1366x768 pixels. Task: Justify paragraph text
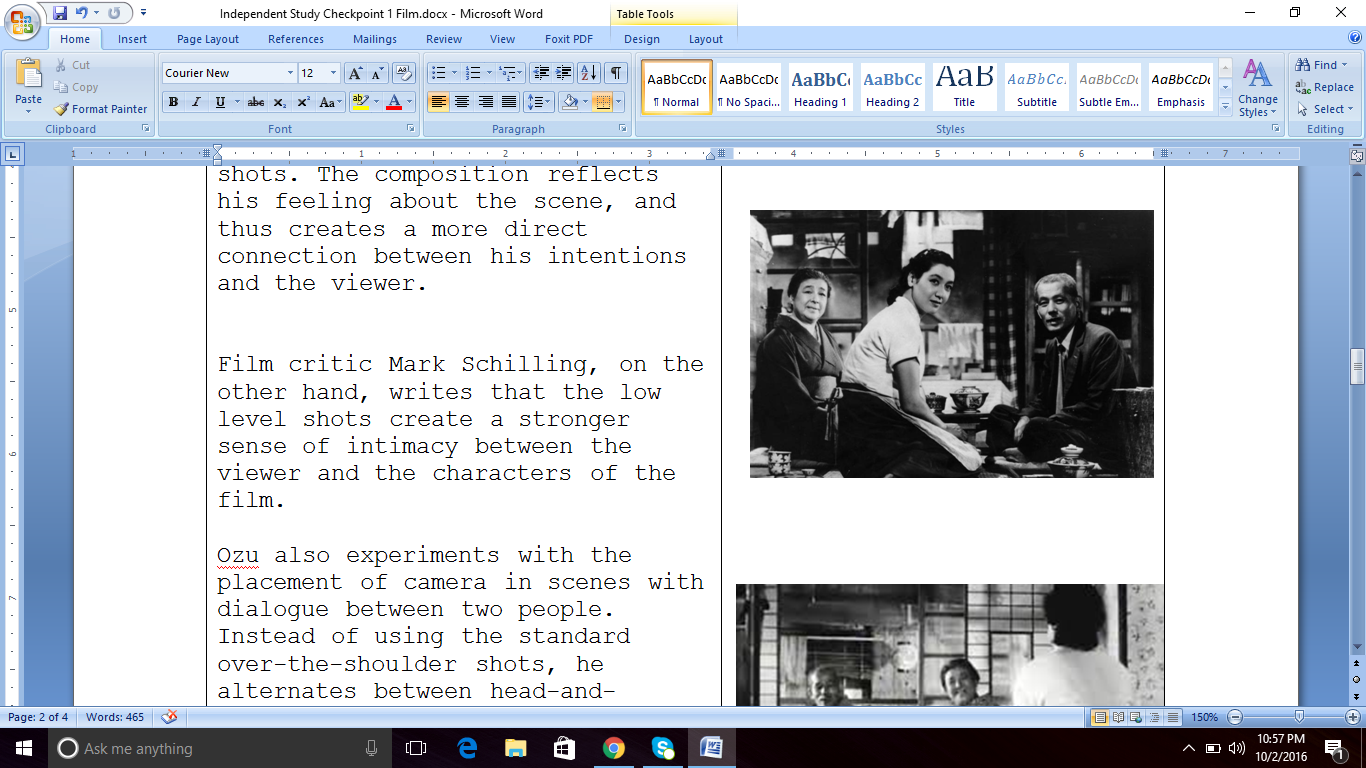pos(508,102)
